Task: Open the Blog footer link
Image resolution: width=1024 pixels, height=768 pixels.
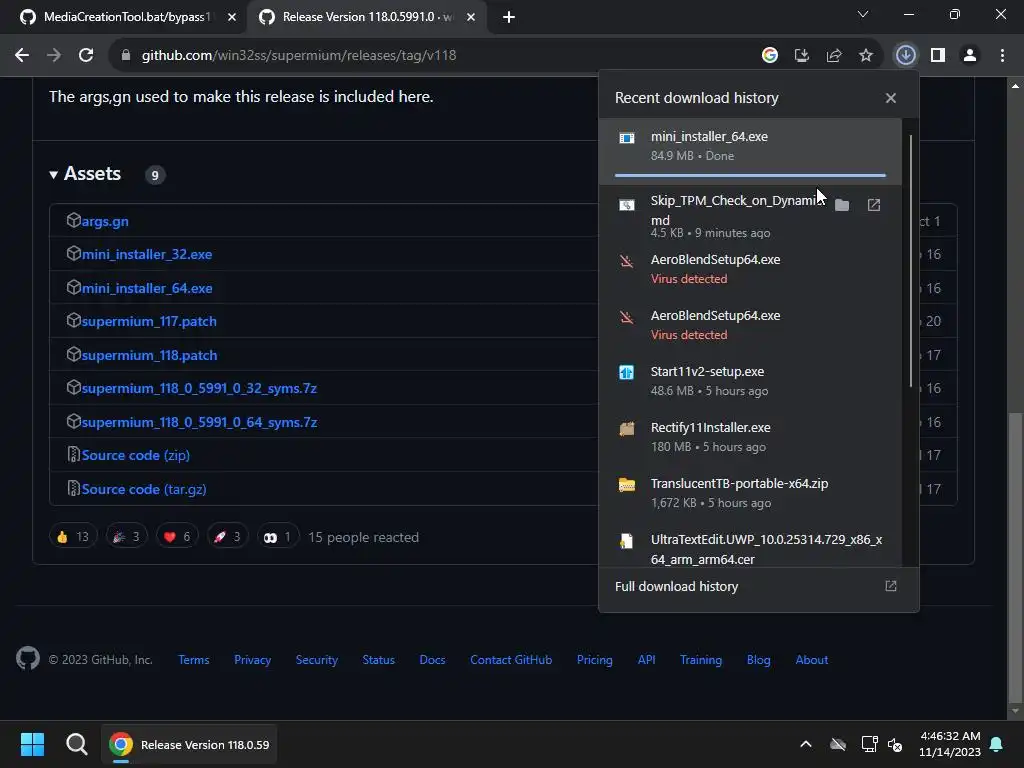Action: pyautogui.click(x=758, y=660)
